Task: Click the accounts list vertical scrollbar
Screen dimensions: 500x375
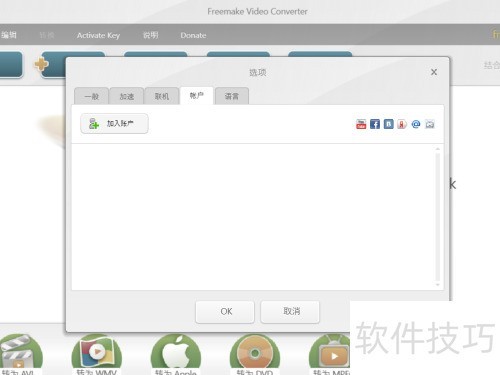Action: 438,217
